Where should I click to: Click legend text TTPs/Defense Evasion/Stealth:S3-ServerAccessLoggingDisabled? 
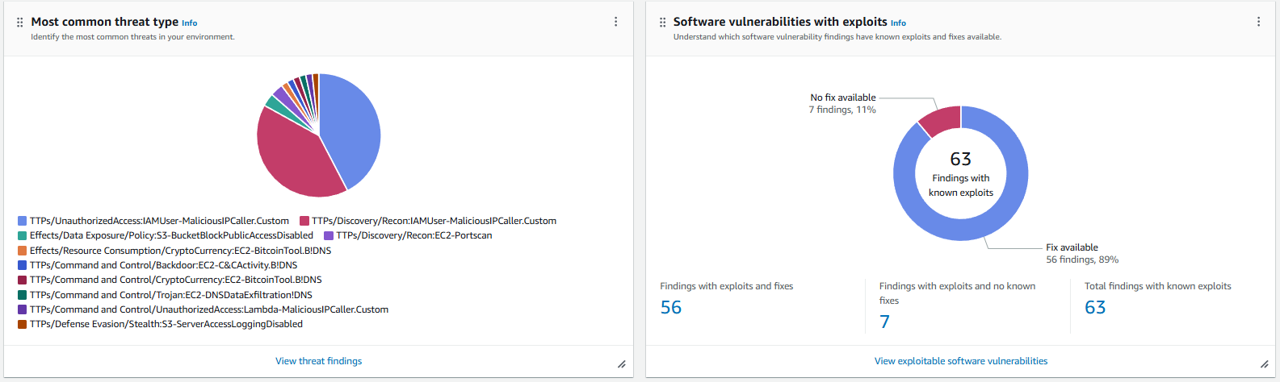pyautogui.click(x=167, y=324)
